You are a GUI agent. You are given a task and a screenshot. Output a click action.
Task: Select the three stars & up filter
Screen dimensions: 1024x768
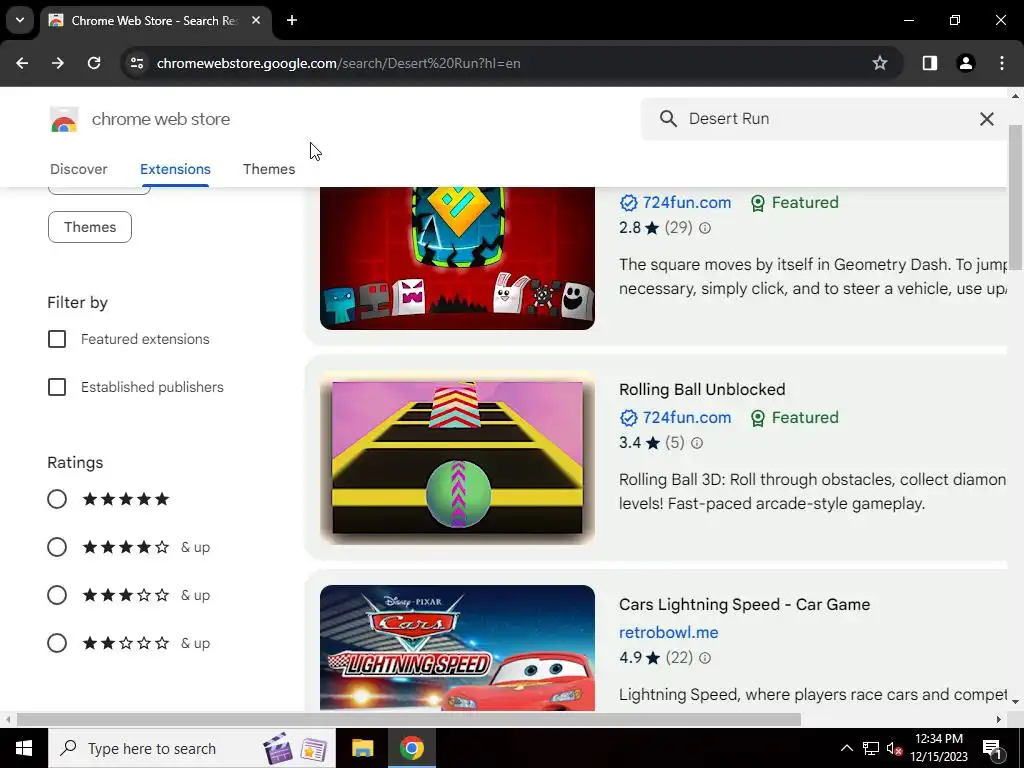(57, 596)
